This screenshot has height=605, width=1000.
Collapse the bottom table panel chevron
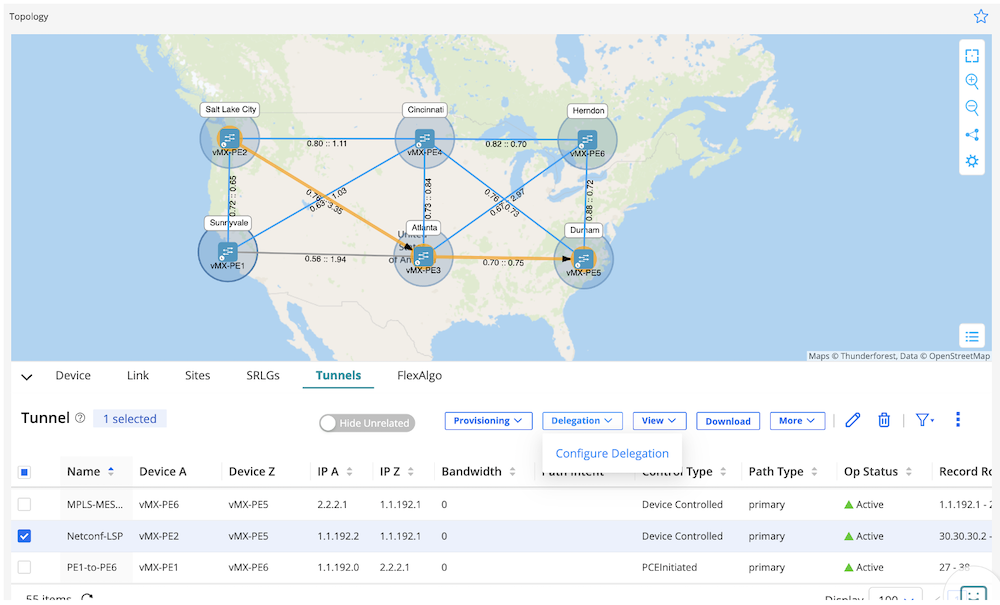point(27,377)
